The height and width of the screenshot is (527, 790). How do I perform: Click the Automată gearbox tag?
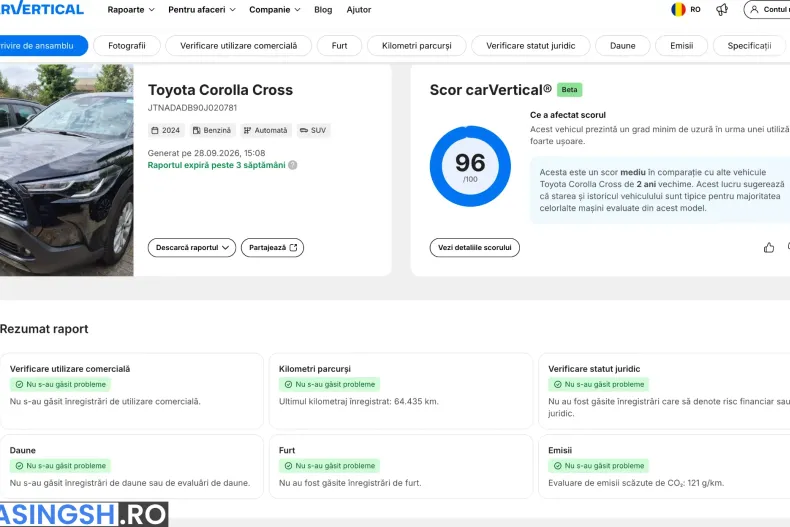[266, 130]
